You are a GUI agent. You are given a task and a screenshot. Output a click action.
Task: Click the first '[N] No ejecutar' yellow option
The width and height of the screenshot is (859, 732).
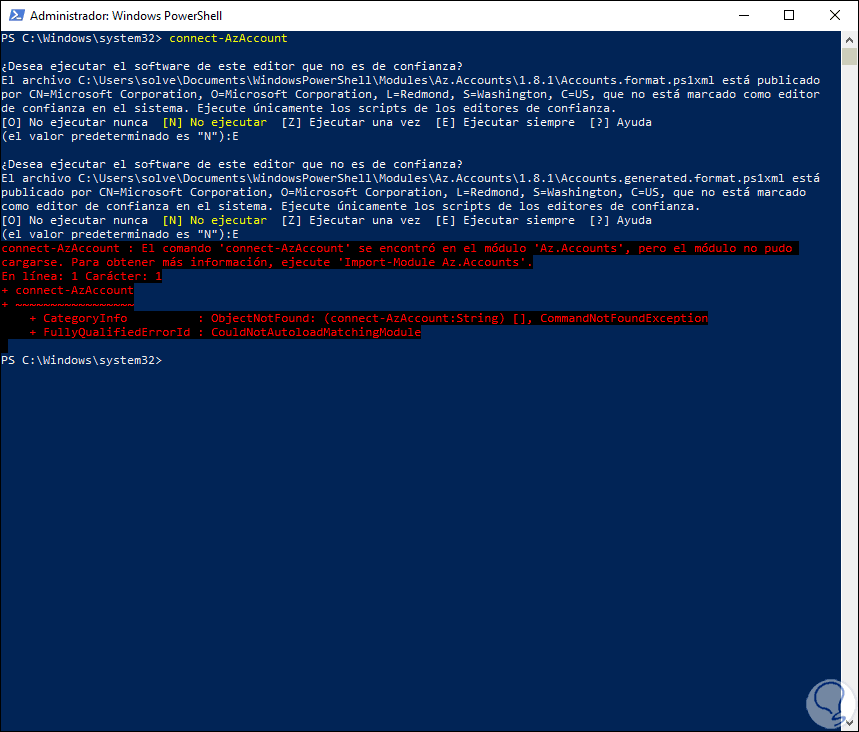coord(215,123)
